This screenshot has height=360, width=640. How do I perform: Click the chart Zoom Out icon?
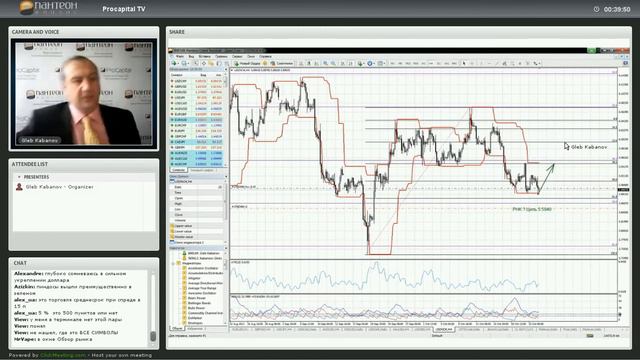333,63
